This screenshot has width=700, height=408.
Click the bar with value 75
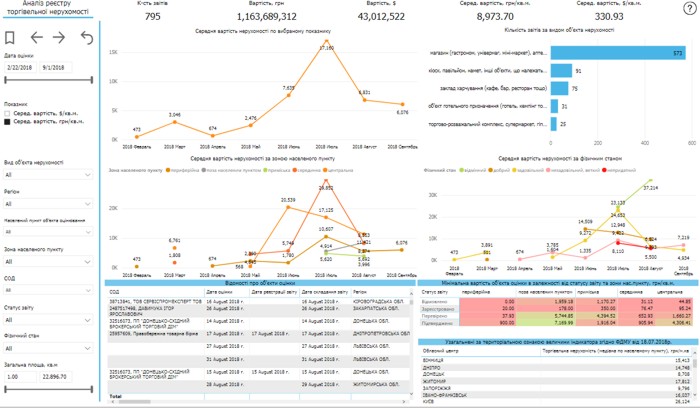(x=559, y=88)
